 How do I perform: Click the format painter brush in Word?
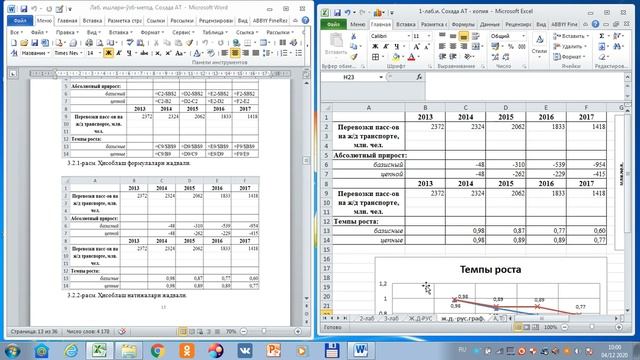coord(189,42)
